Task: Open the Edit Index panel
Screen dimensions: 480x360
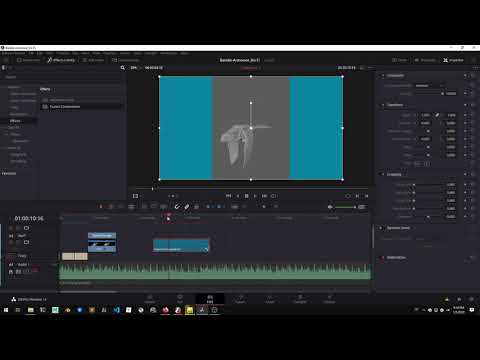Action: [94, 60]
